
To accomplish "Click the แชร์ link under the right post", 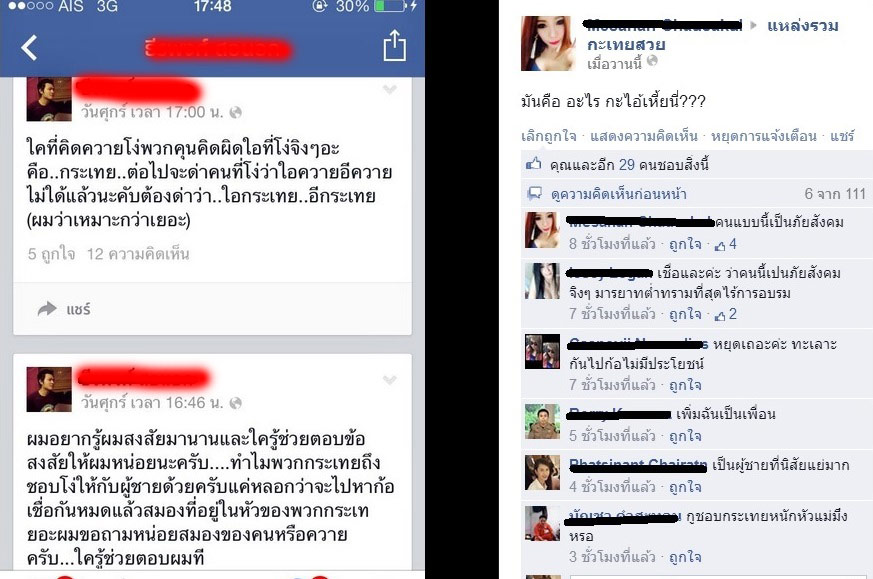I will [x=842, y=136].
